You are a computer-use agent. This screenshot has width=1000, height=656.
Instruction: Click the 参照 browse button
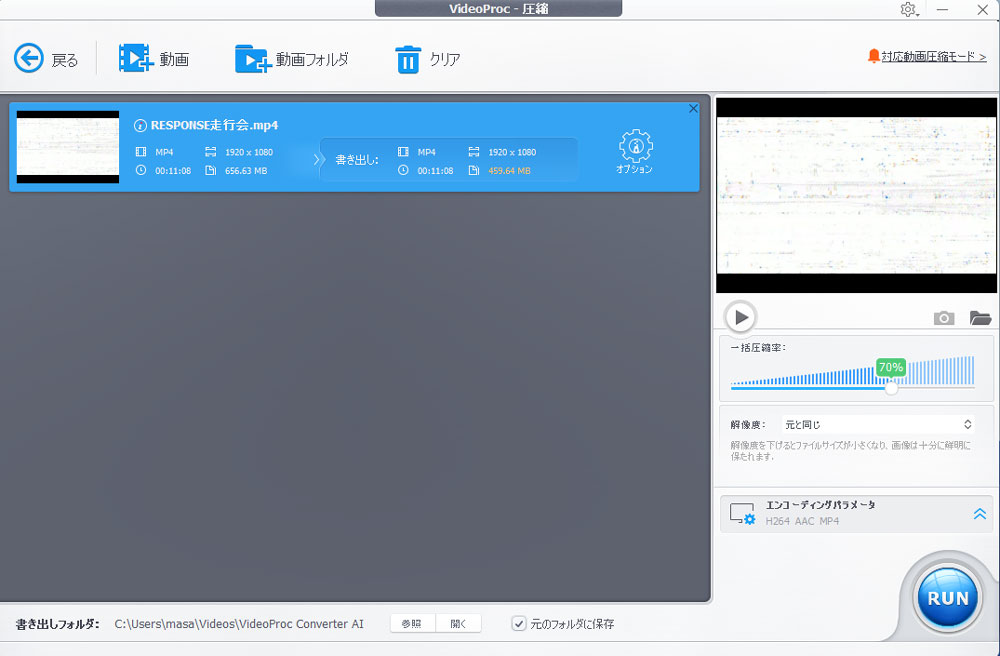412,623
